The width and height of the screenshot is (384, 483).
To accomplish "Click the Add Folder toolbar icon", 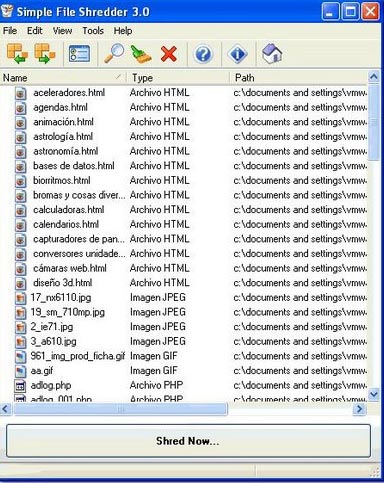I will click(x=45, y=54).
